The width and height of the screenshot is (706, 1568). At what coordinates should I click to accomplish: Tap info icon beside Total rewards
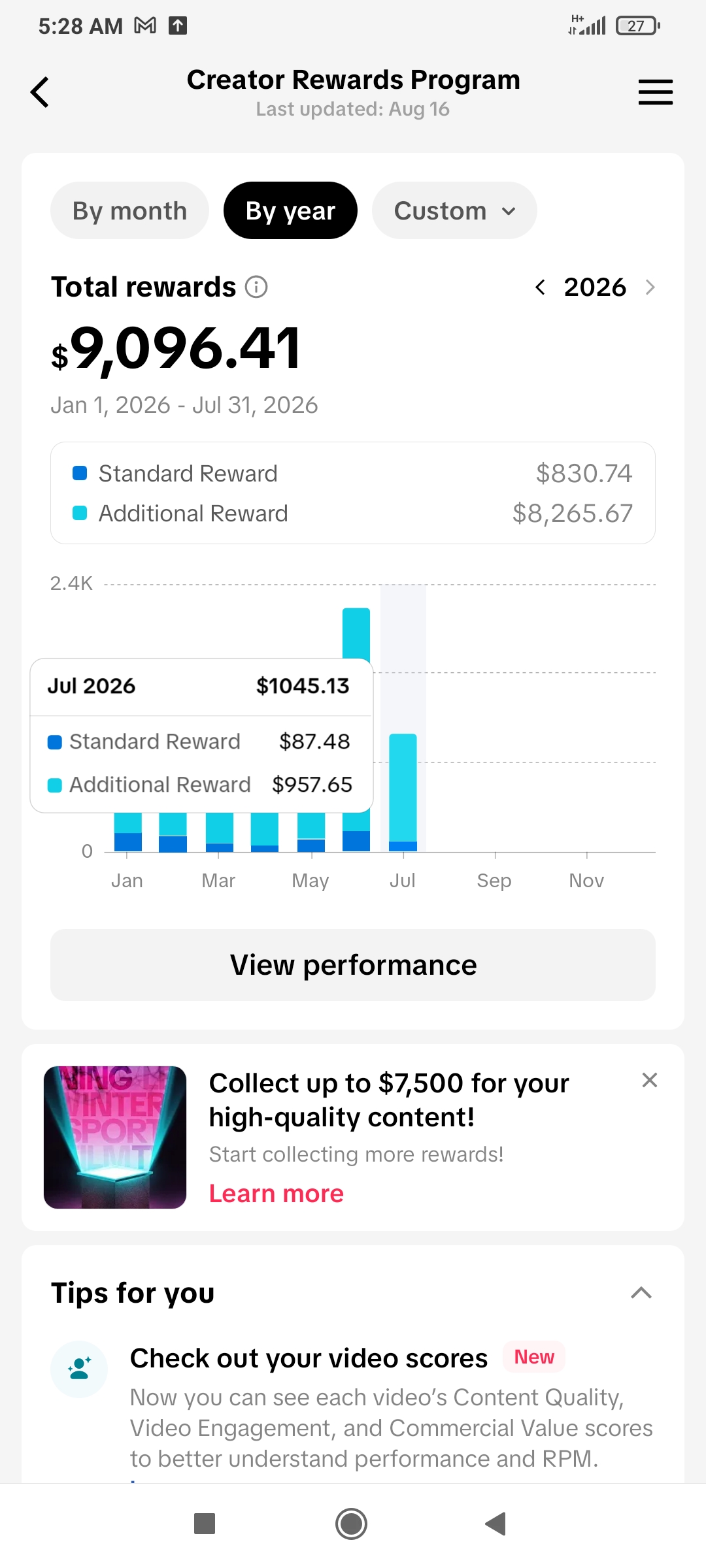[256, 287]
